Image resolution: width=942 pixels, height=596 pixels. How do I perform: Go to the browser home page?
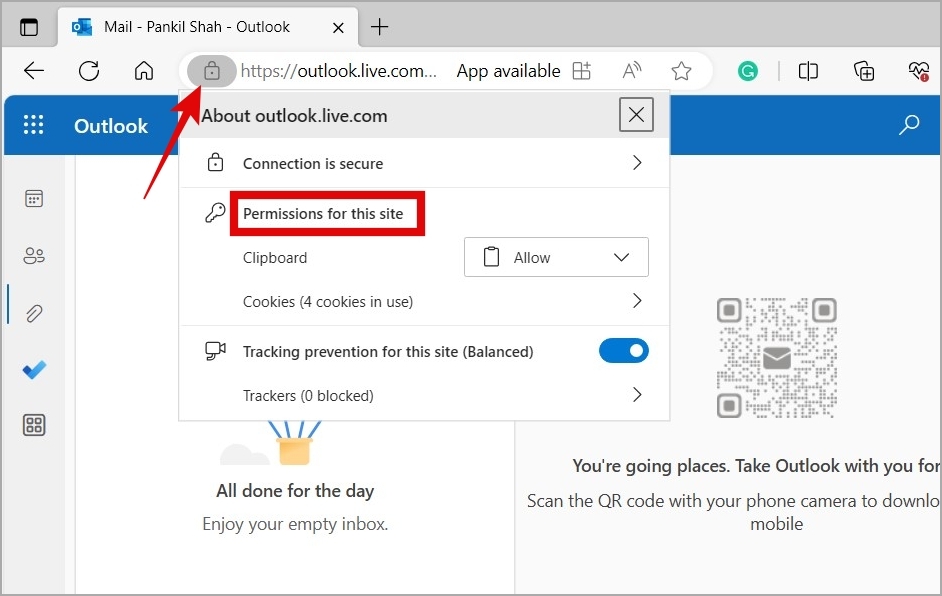(x=144, y=71)
